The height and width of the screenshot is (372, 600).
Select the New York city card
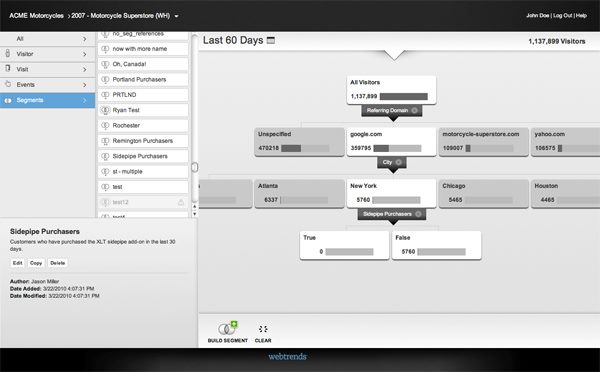(391, 194)
